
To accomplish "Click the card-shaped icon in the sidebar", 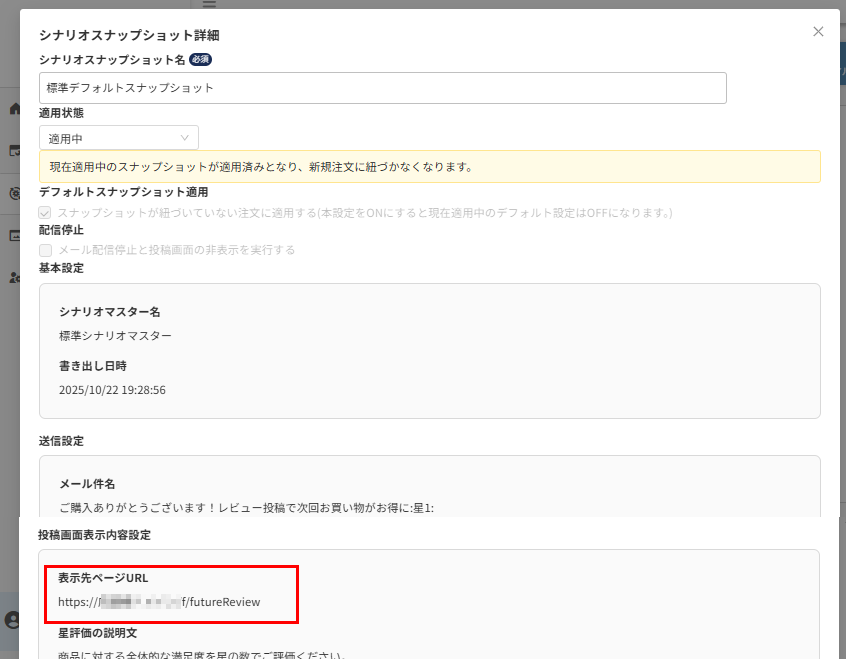I will tap(13, 236).
